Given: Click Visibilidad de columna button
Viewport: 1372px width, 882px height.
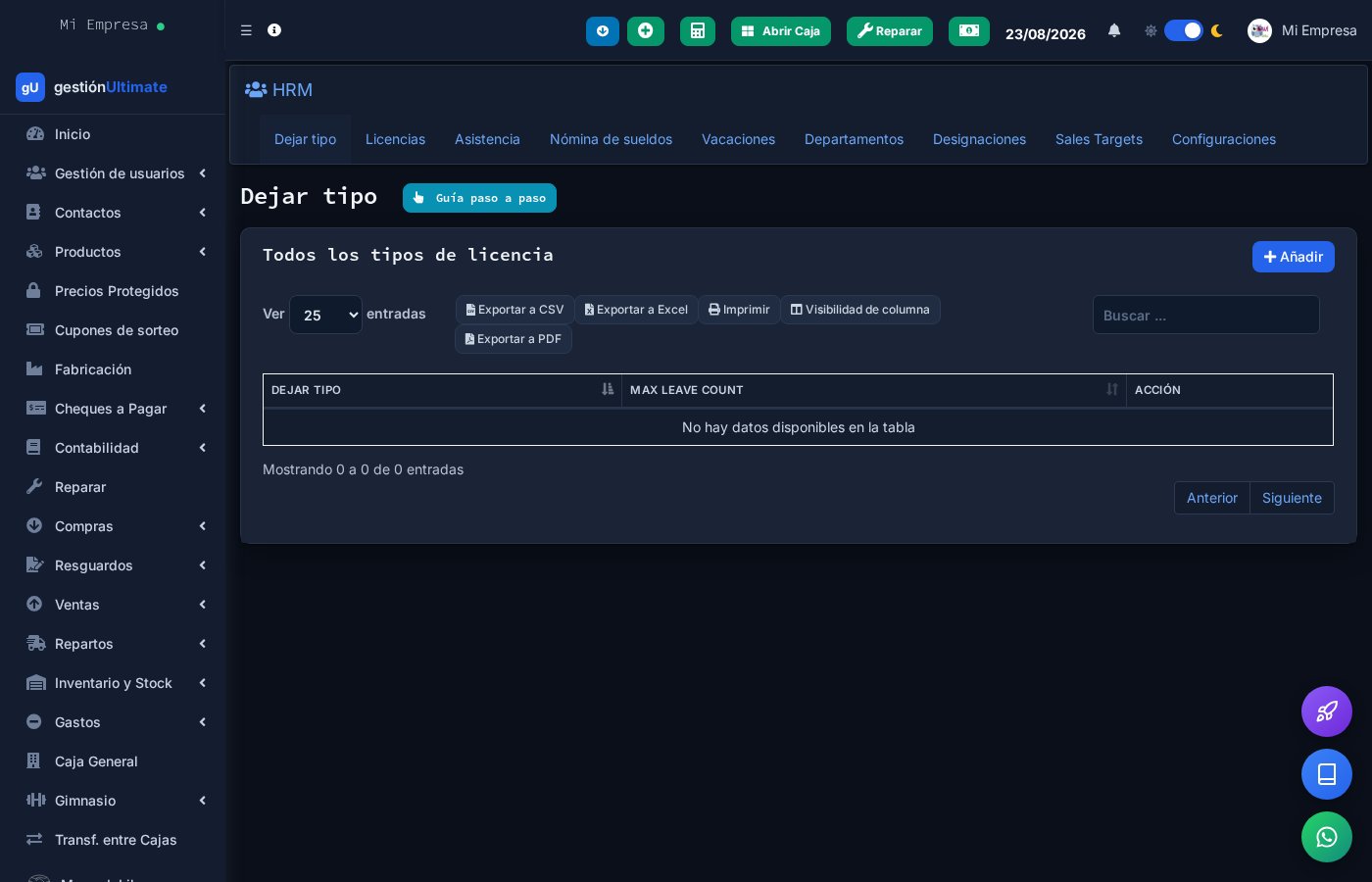Looking at the screenshot, I should click(860, 310).
